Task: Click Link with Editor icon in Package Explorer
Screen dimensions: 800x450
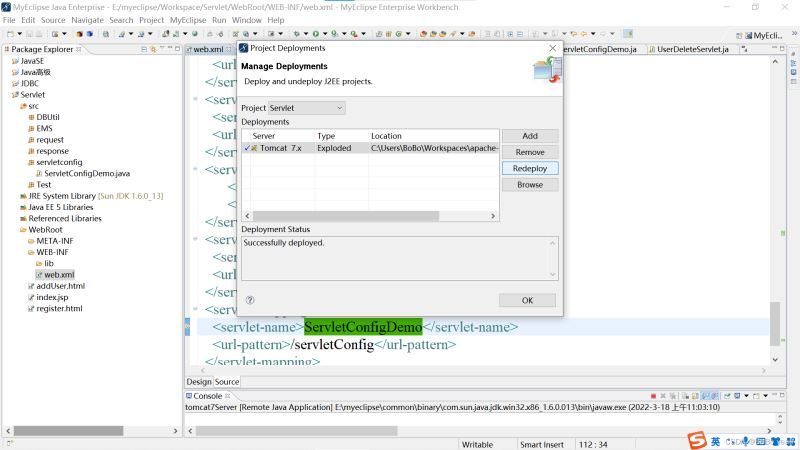Action: (x=153, y=49)
